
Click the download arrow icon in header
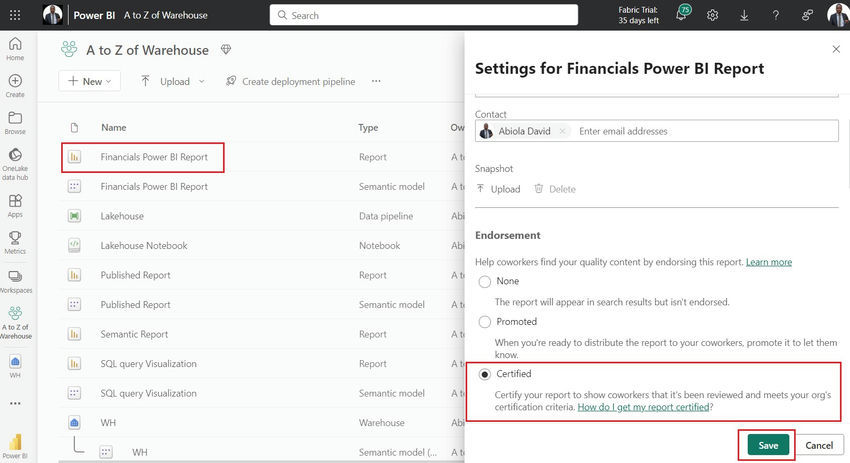tap(744, 15)
